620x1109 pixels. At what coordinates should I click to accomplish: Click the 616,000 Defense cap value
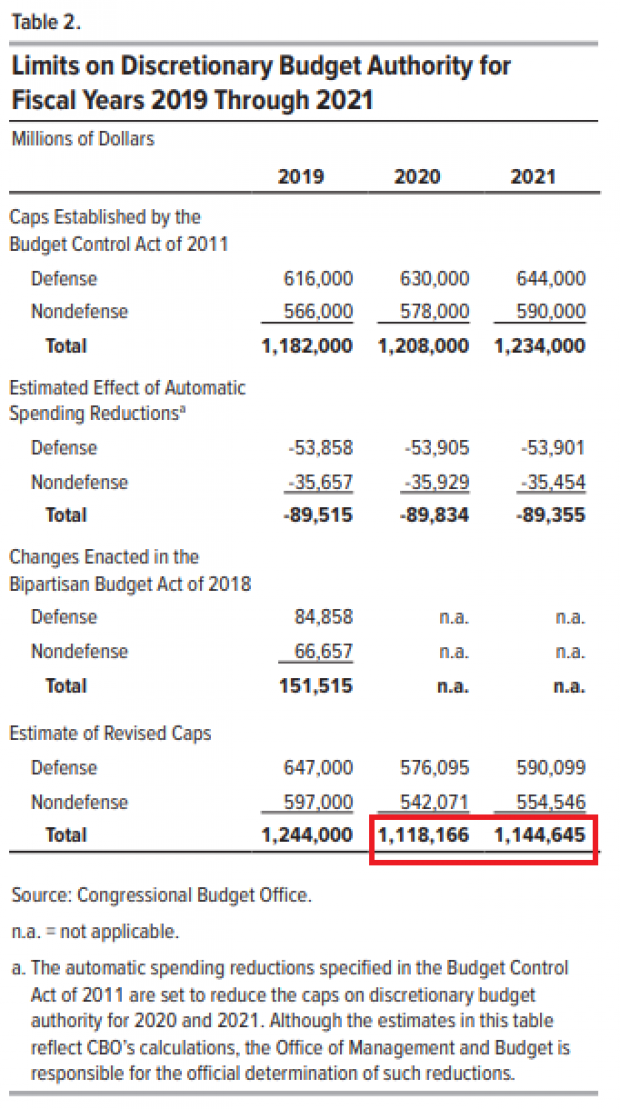pos(317,279)
